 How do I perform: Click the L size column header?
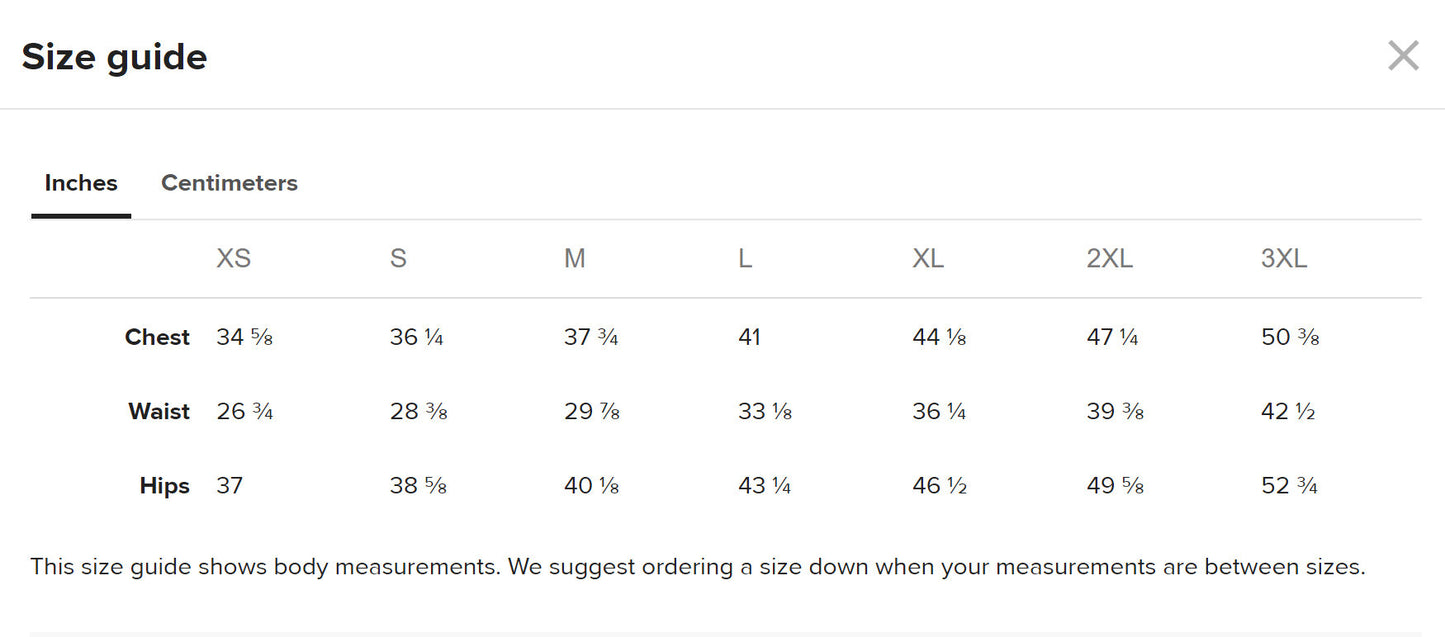(x=745, y=259)
